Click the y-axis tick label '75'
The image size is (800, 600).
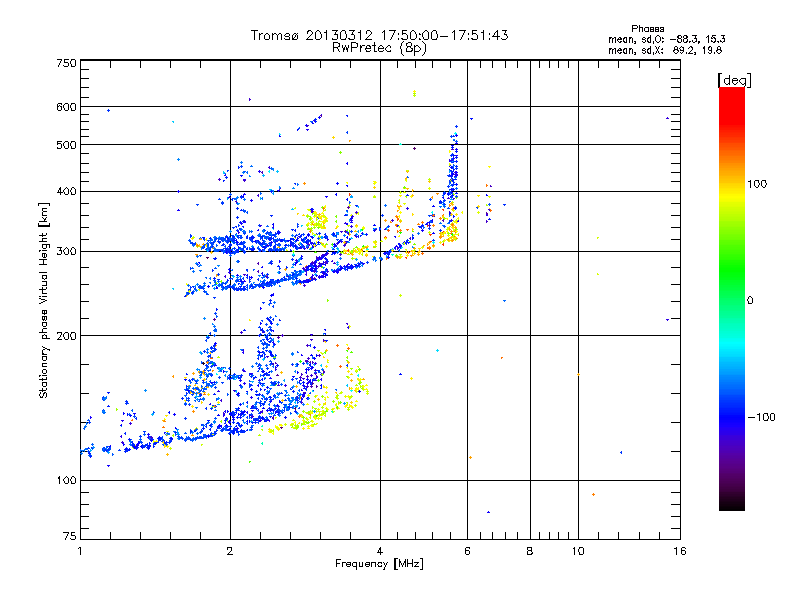click(x=70, y=536)
